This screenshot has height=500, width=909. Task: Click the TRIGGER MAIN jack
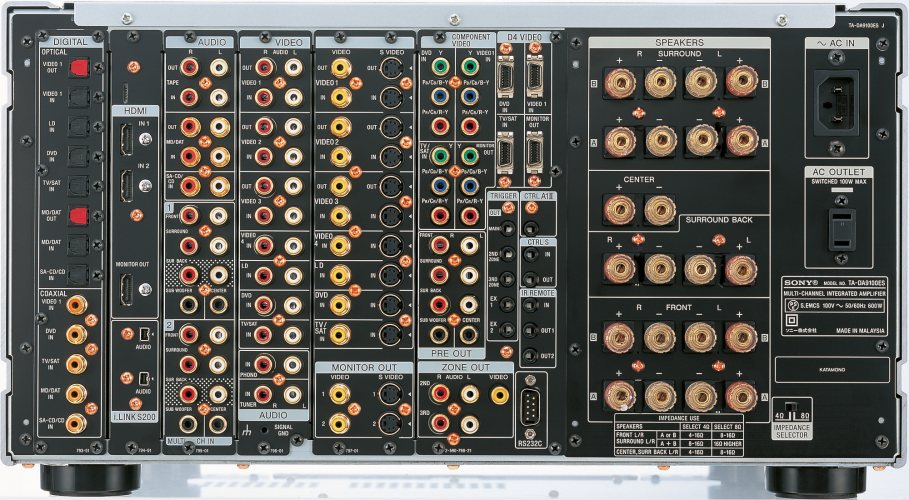[508, 229]
